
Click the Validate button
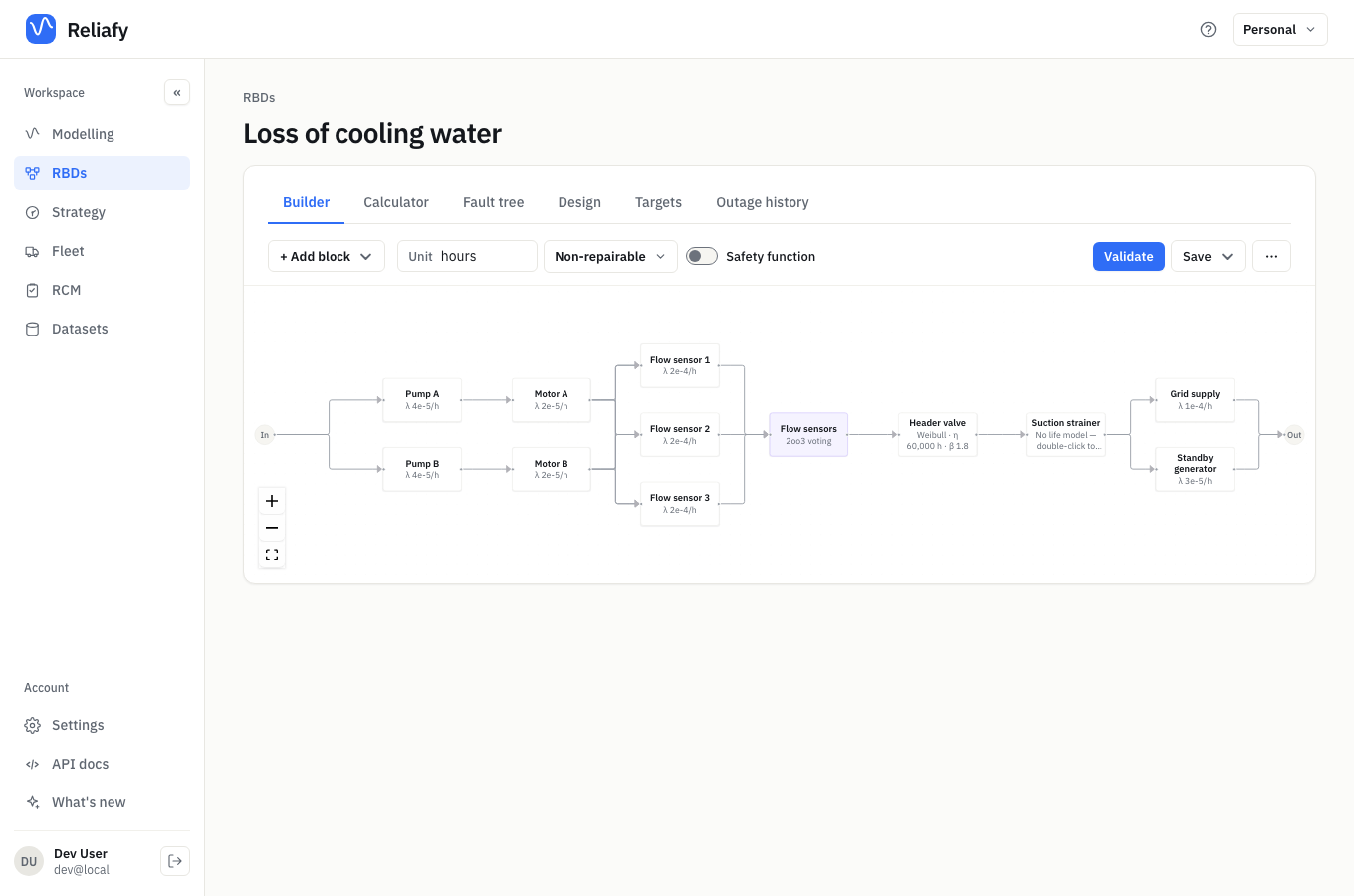pyautogui.click(x=1128, y=256)
